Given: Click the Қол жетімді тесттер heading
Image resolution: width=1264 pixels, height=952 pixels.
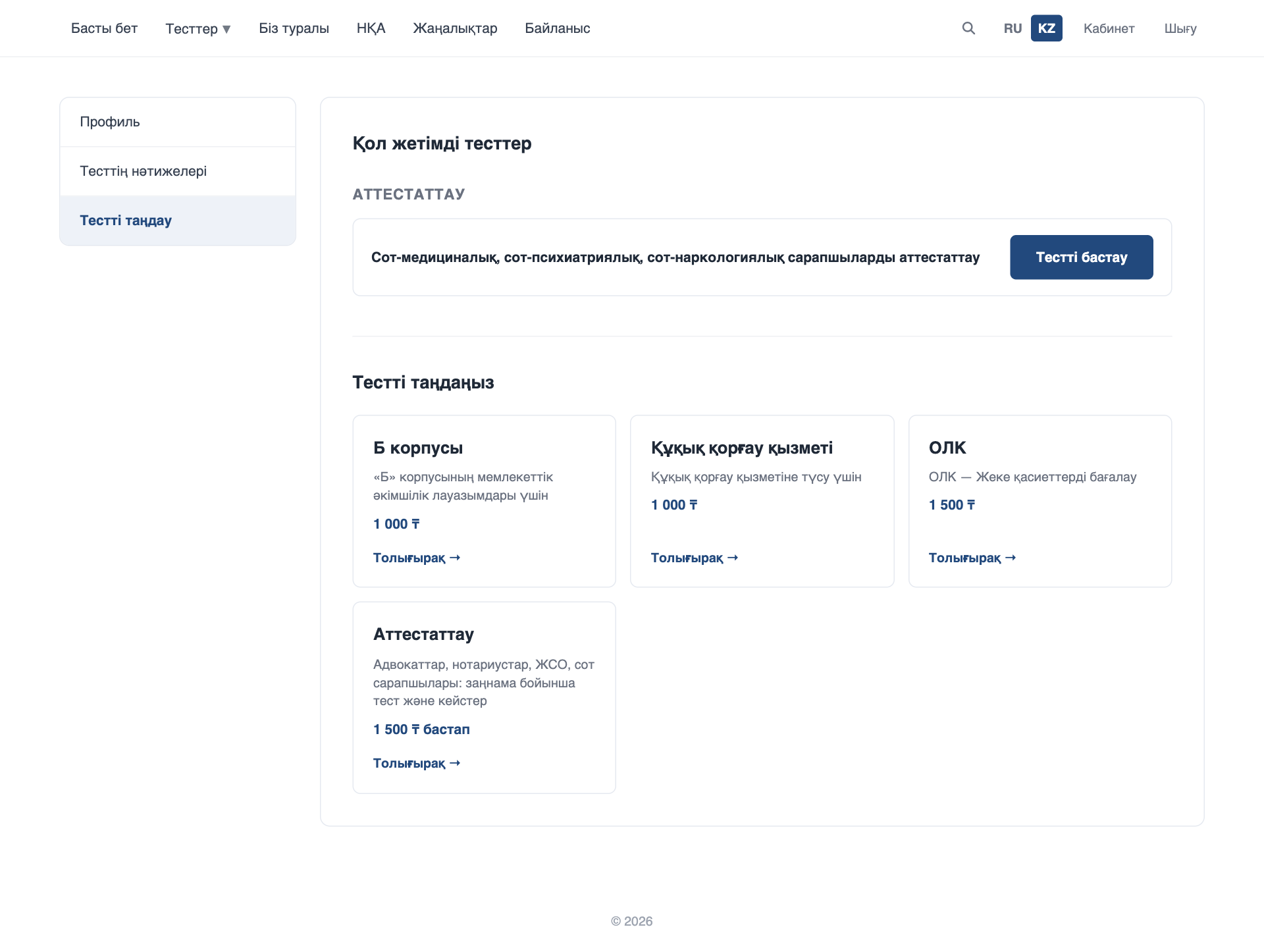Looking at the screenshot, I should (x=442, y=144).
